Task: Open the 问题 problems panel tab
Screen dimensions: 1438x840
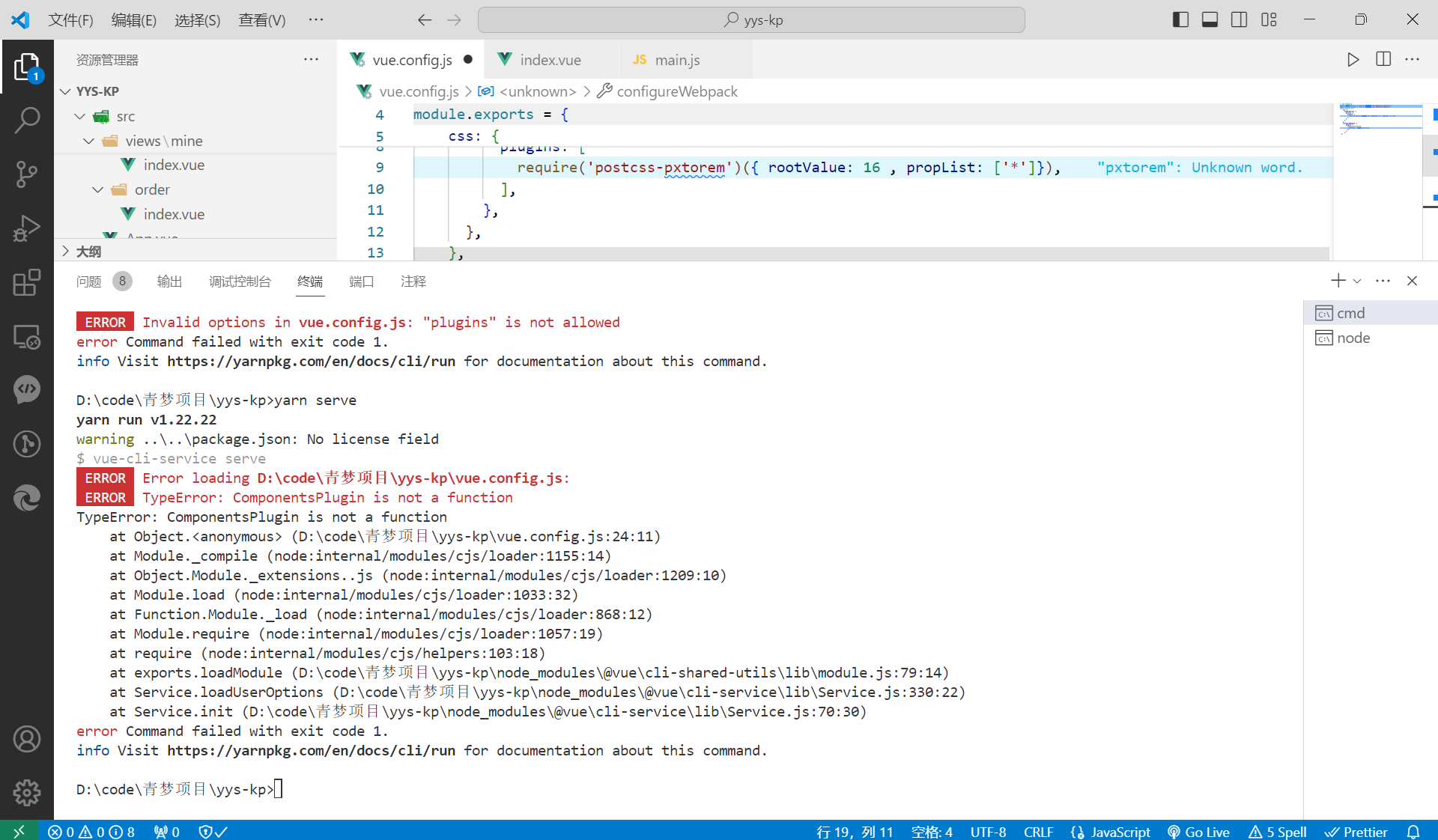Action: tap(89, 281)
